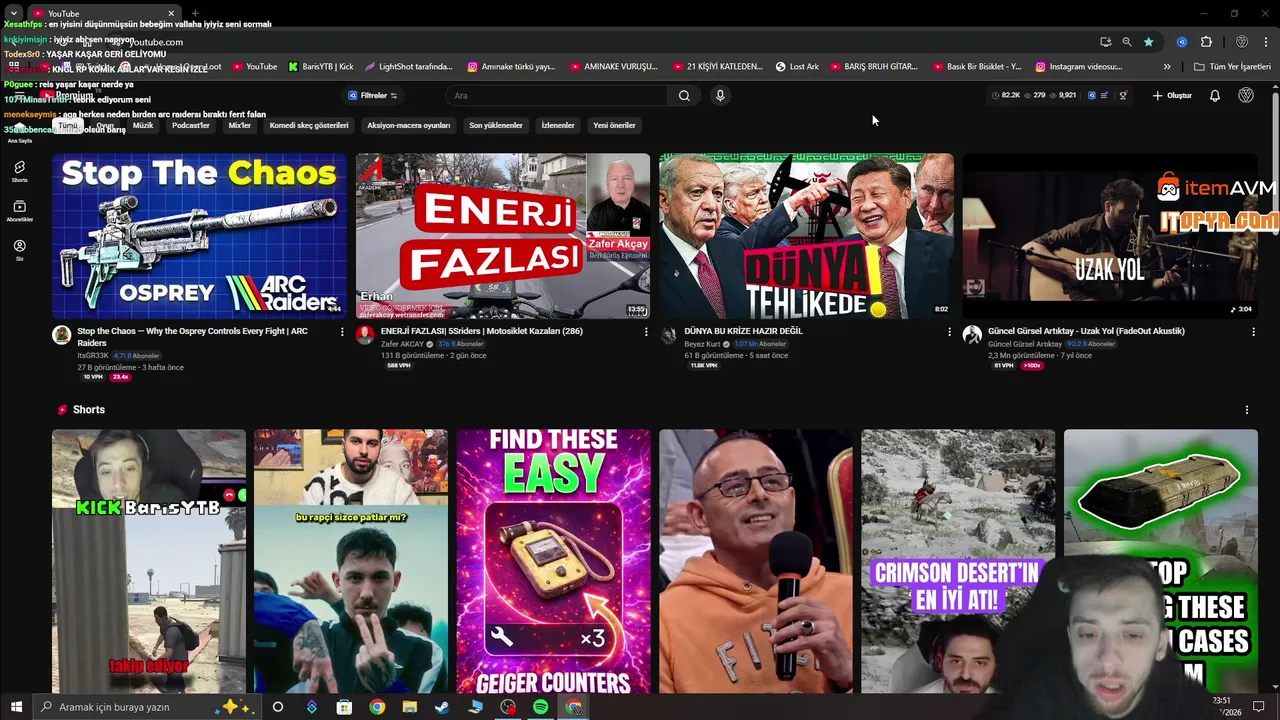Open ItsGR33K channel link
Screen dimensions: 1280x720
pyautogui.click(x=93, y=356)
